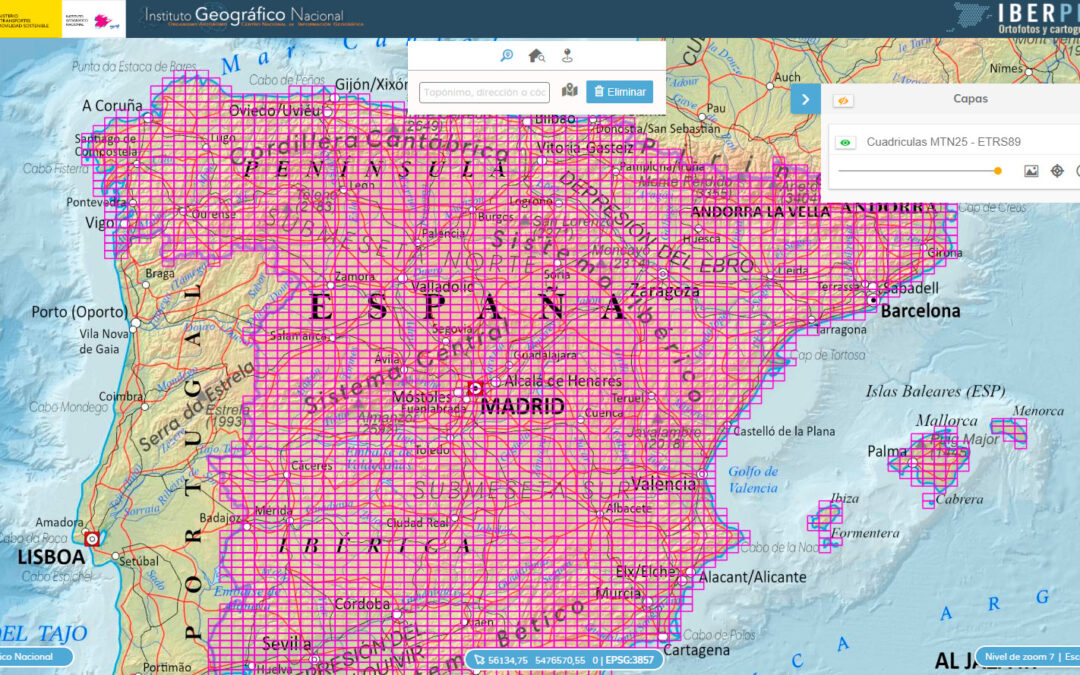Click the toponym and address search field
1080x675 pixels.
(484, 92)
